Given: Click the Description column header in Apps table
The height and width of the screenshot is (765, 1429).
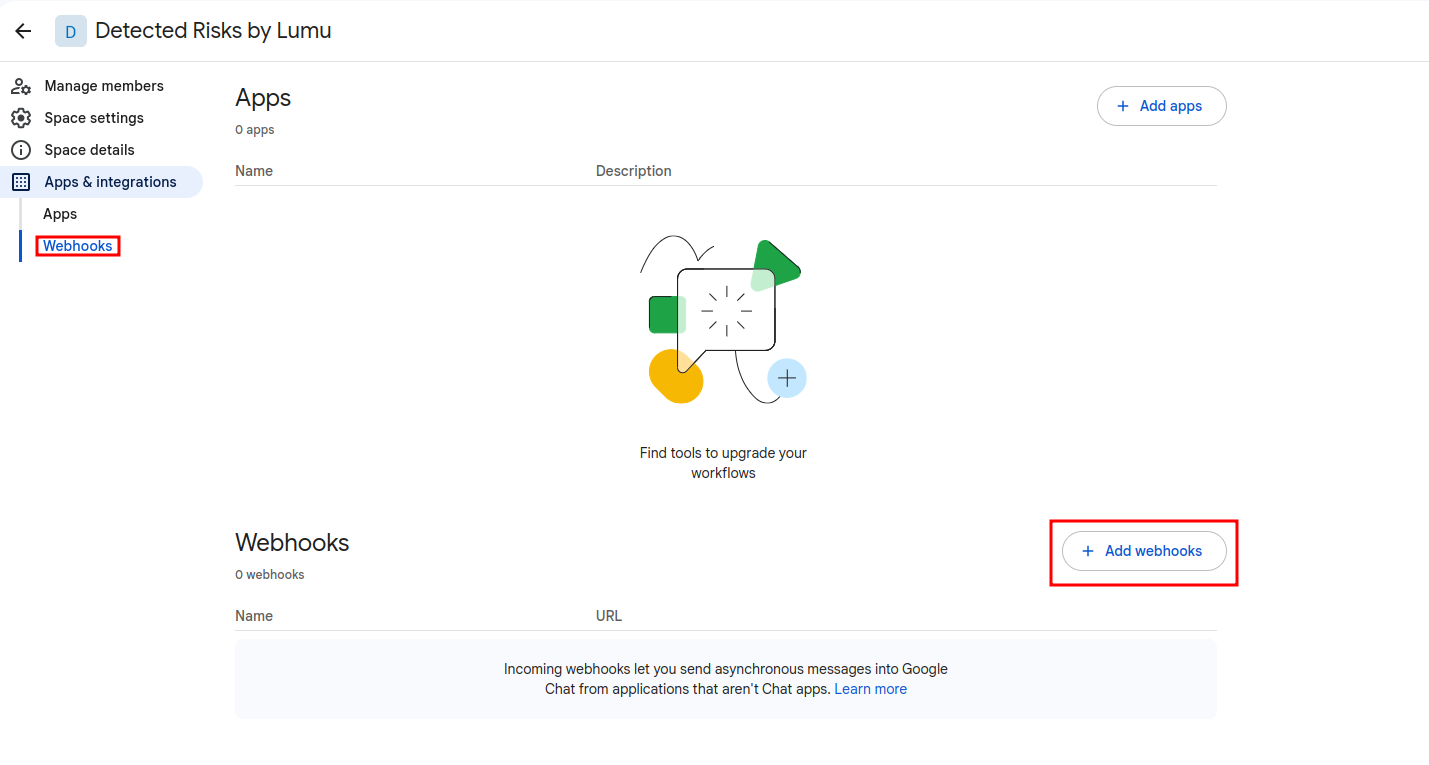Looking at the screenshot, I should point(633,171).
